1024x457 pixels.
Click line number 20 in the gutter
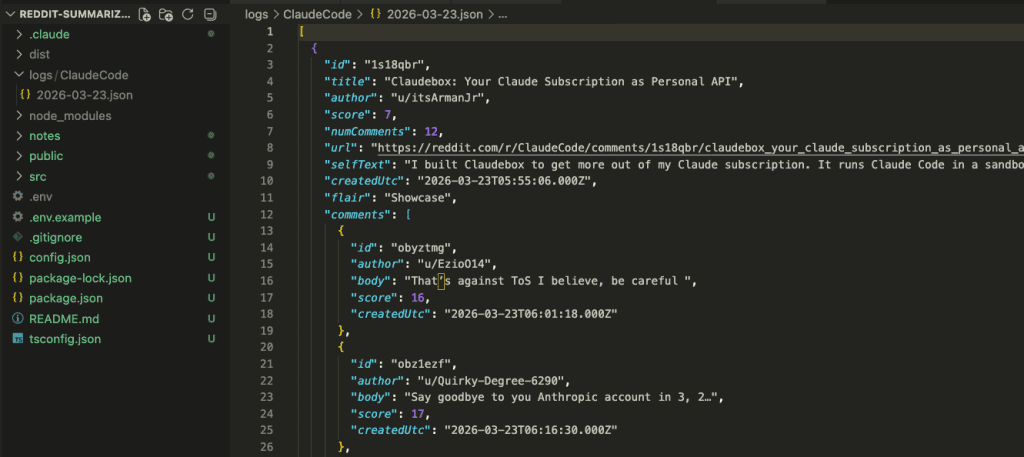(x=268, y=347)
